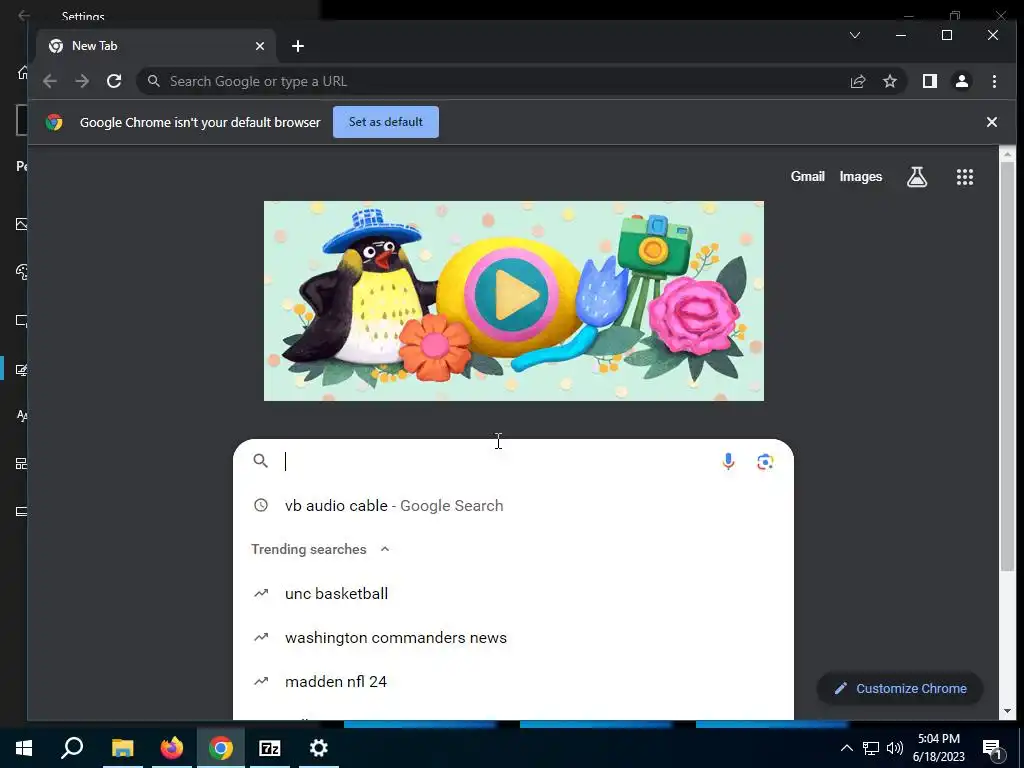Start voice search with microphone icon

[728, 462]
